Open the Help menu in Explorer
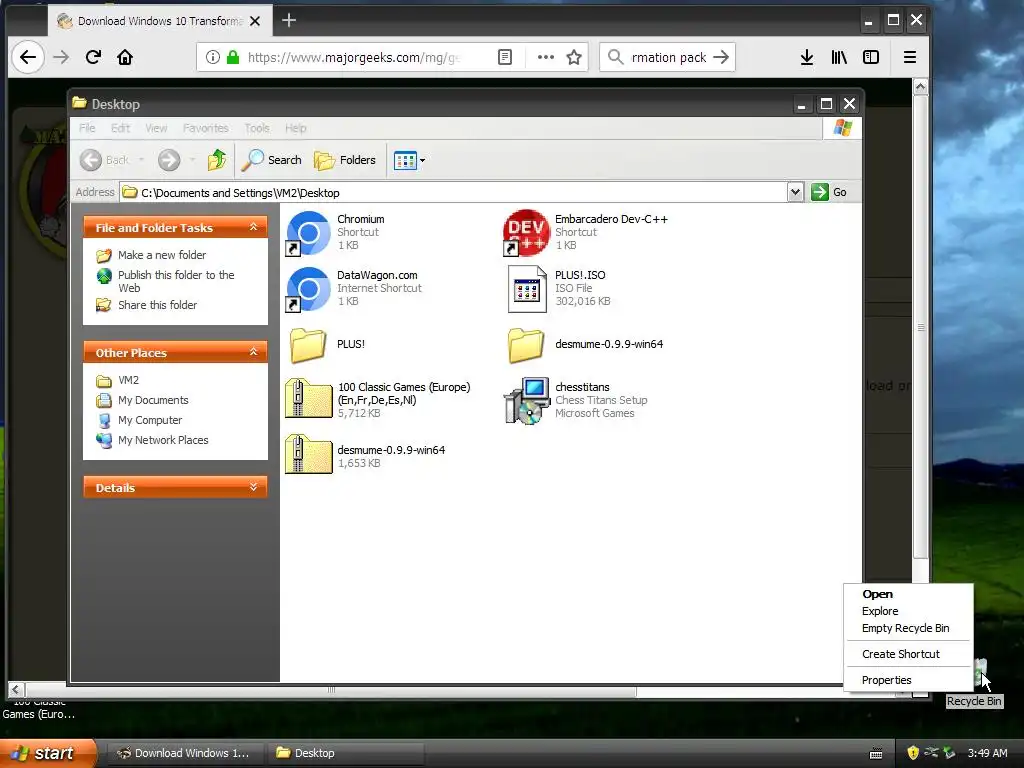 [x=295, y=128]
